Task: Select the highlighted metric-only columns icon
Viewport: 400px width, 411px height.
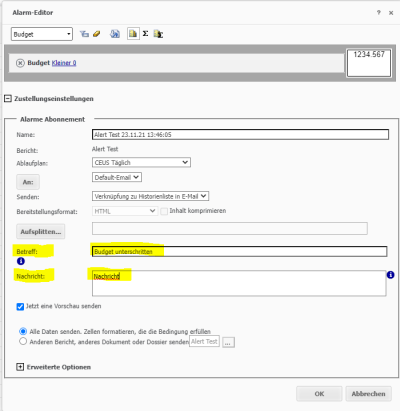Action: click(x=133, y=34)
